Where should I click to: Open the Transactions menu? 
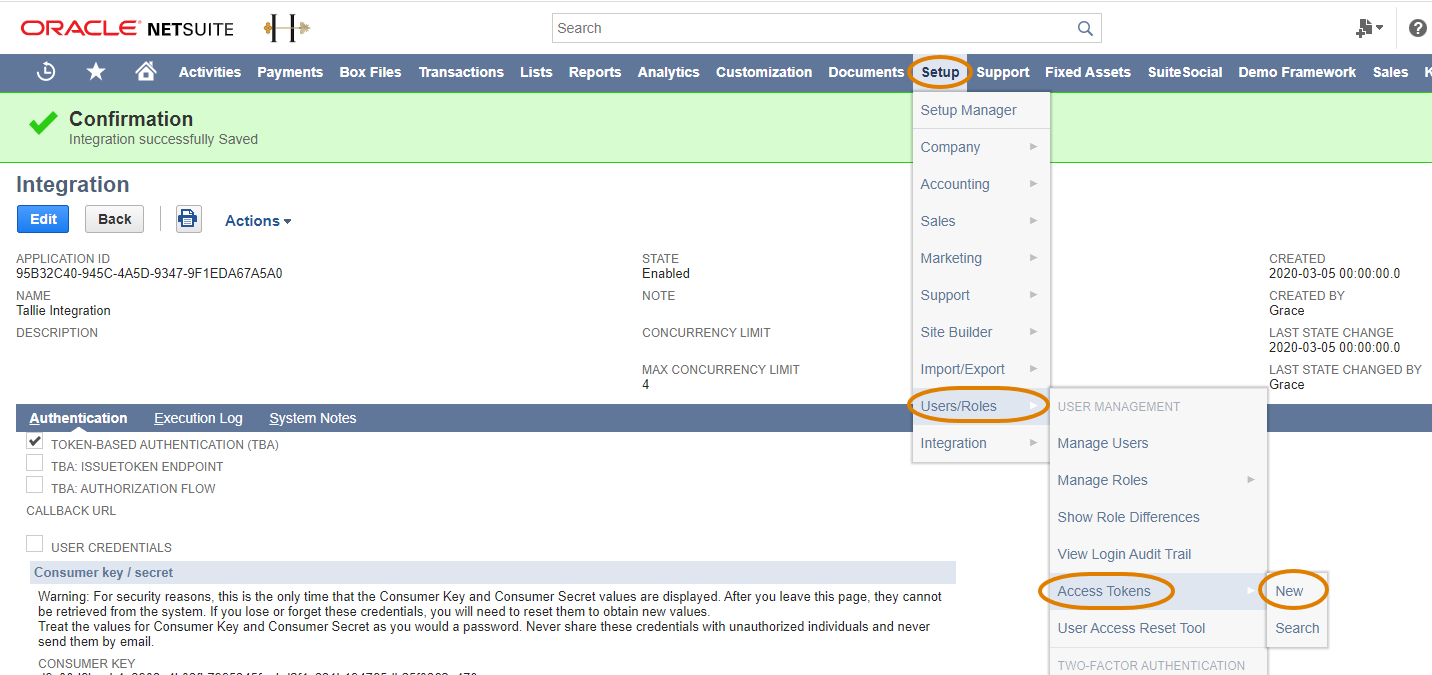[x=461, y=72]
